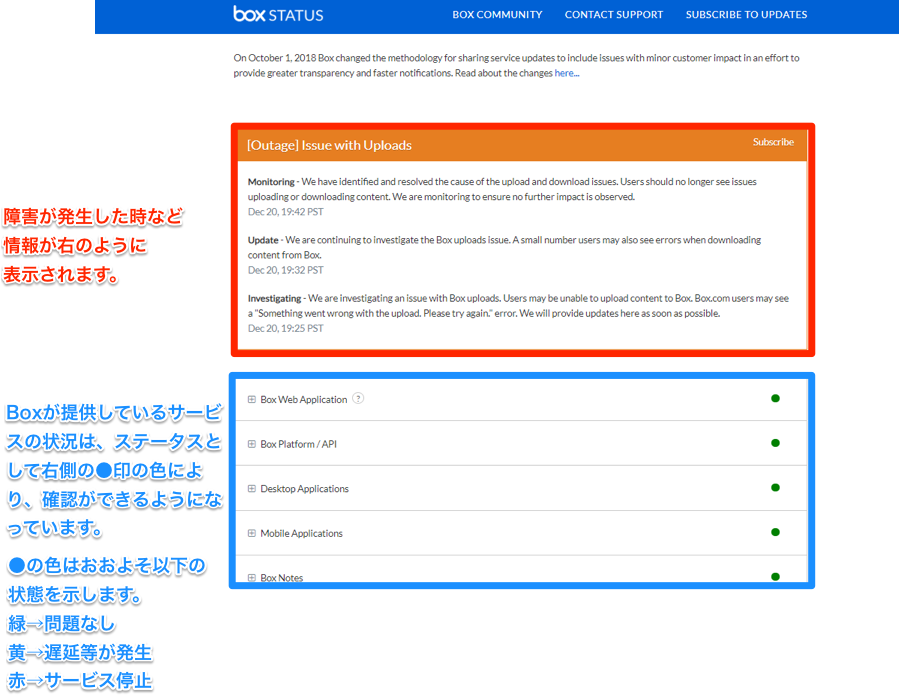Follow the 'here...' changes link
The image size is (899, 698).
click(x=566, y=73)
